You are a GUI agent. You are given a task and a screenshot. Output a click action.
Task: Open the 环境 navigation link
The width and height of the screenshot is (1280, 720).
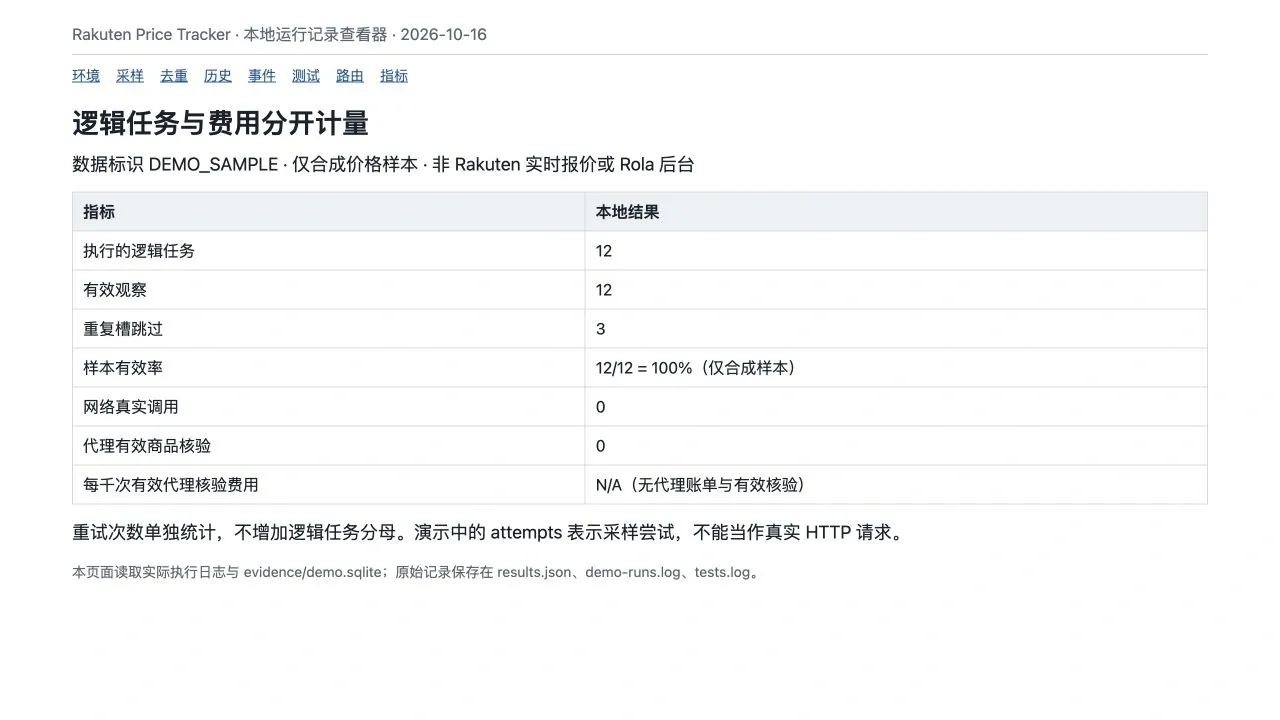point(86,76)
